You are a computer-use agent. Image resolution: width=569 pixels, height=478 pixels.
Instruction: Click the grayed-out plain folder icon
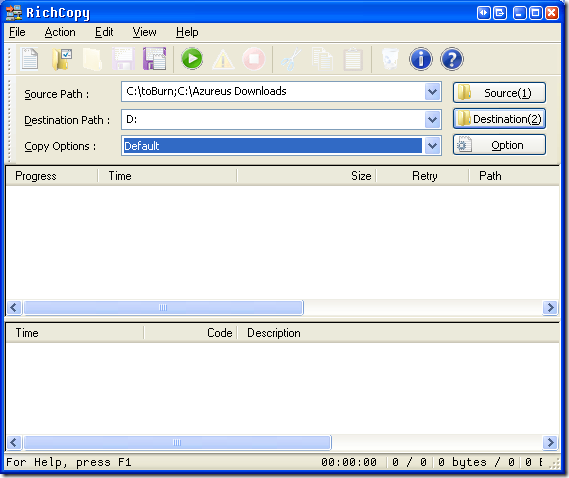(x=92, y=59)
